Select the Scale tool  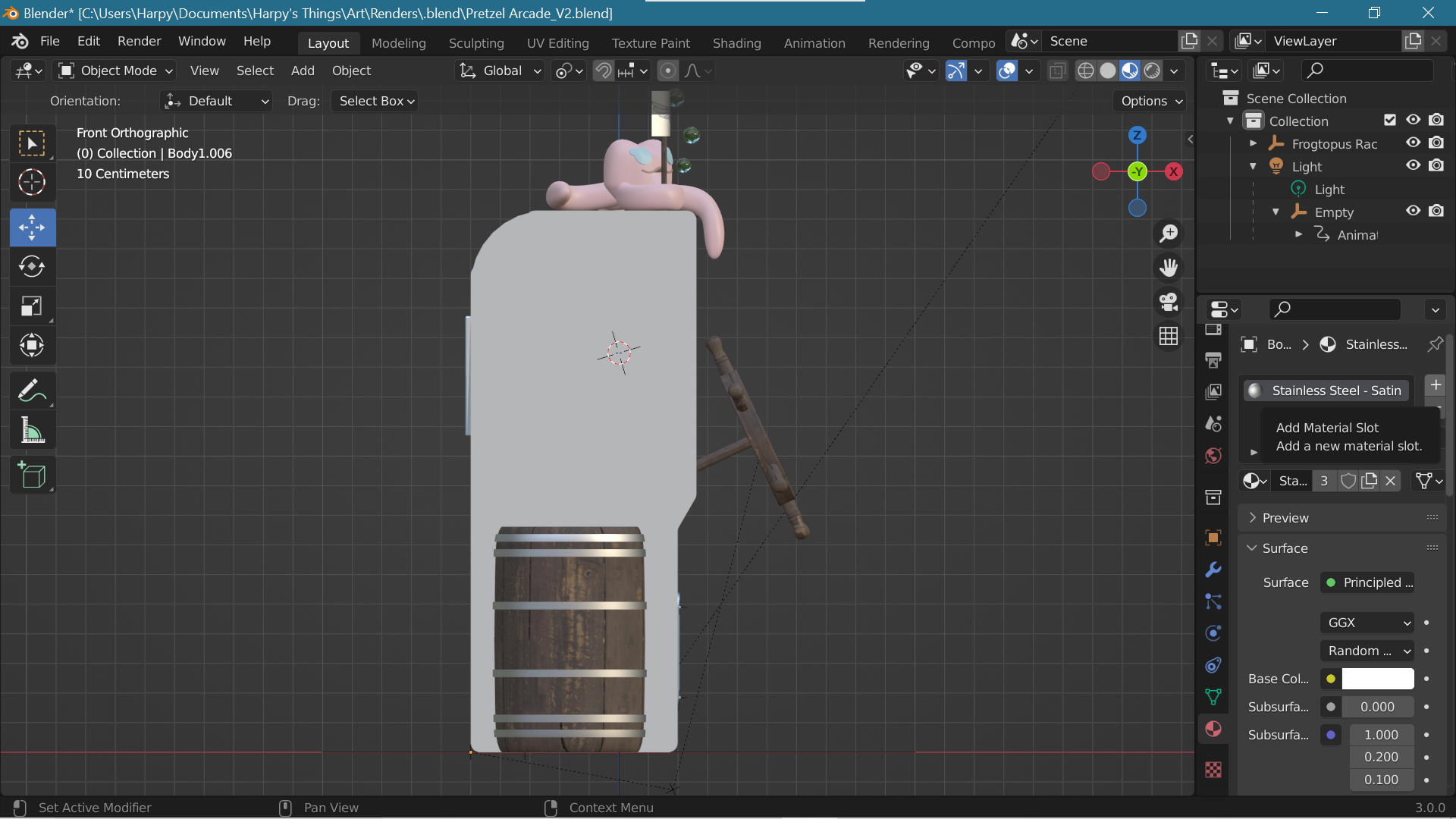click(32, 306)
